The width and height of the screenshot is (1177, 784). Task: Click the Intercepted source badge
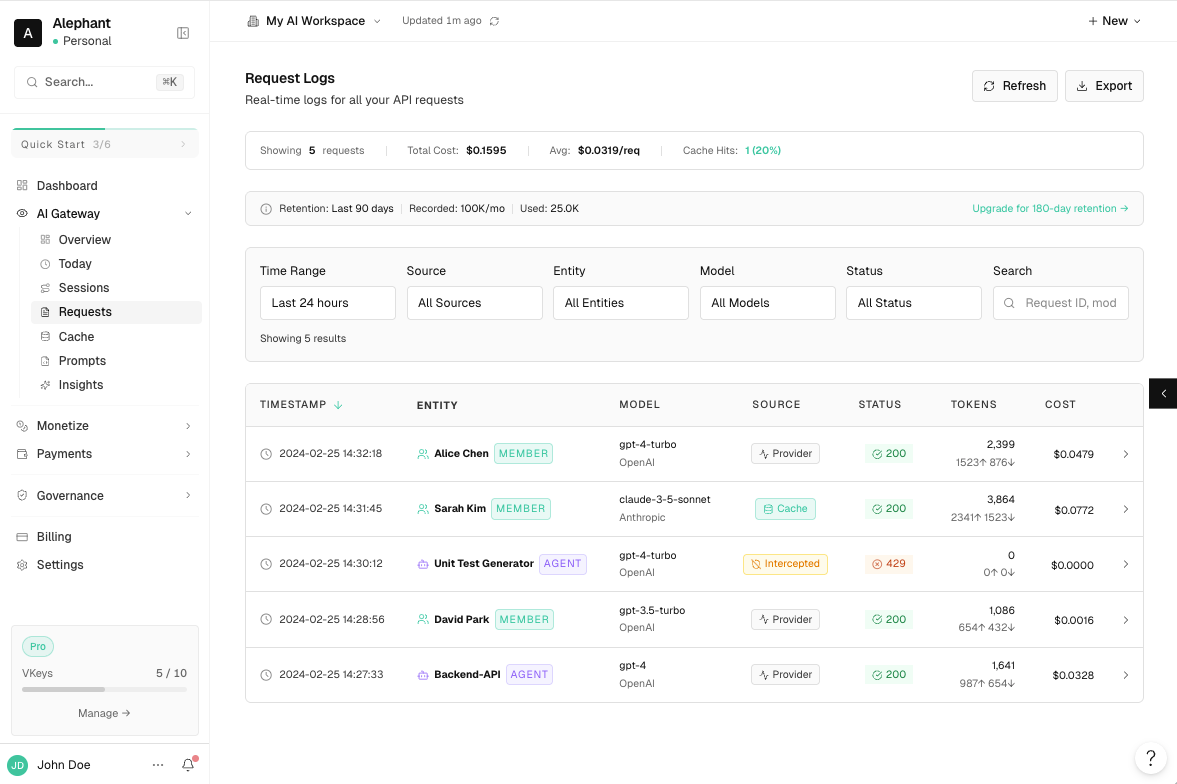pos(785,564)
